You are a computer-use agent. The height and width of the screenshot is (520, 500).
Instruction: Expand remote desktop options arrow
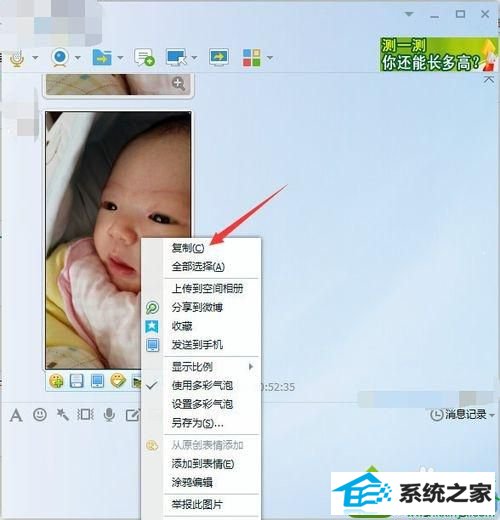(194, 58)
